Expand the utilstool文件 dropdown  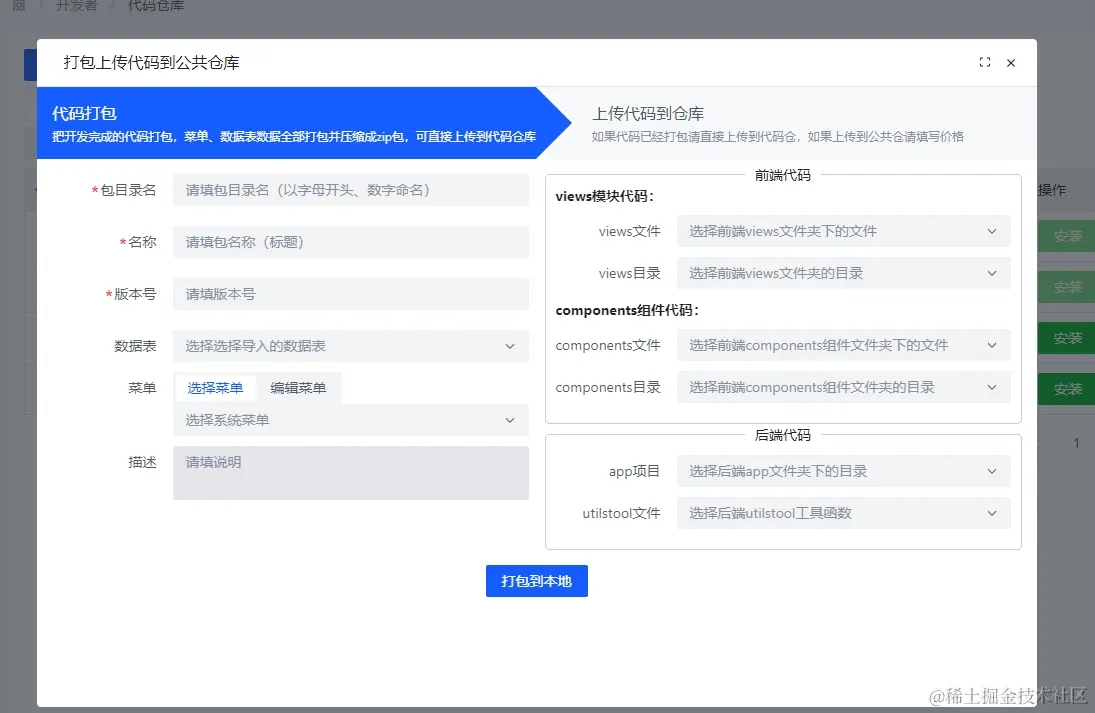844,513
